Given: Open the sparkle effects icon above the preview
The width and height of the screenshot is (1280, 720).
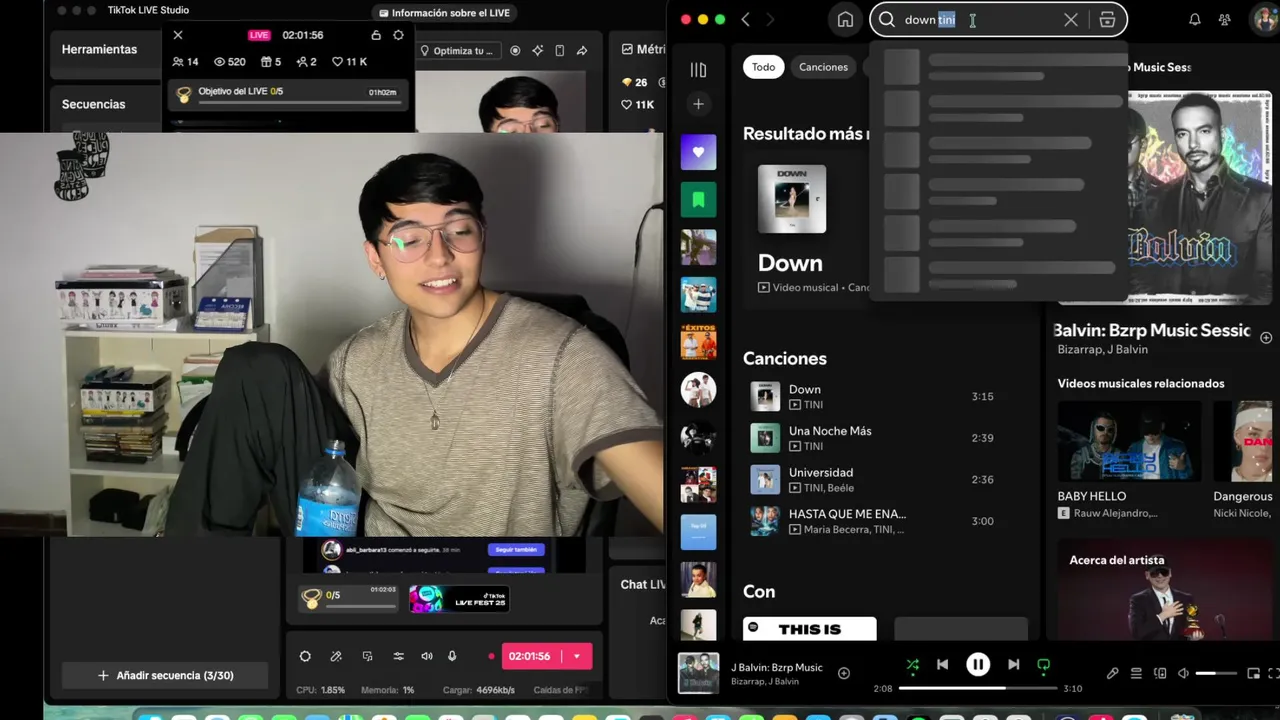Looking at the screenshot, I should pyautogui.click(x=538, y=51).
